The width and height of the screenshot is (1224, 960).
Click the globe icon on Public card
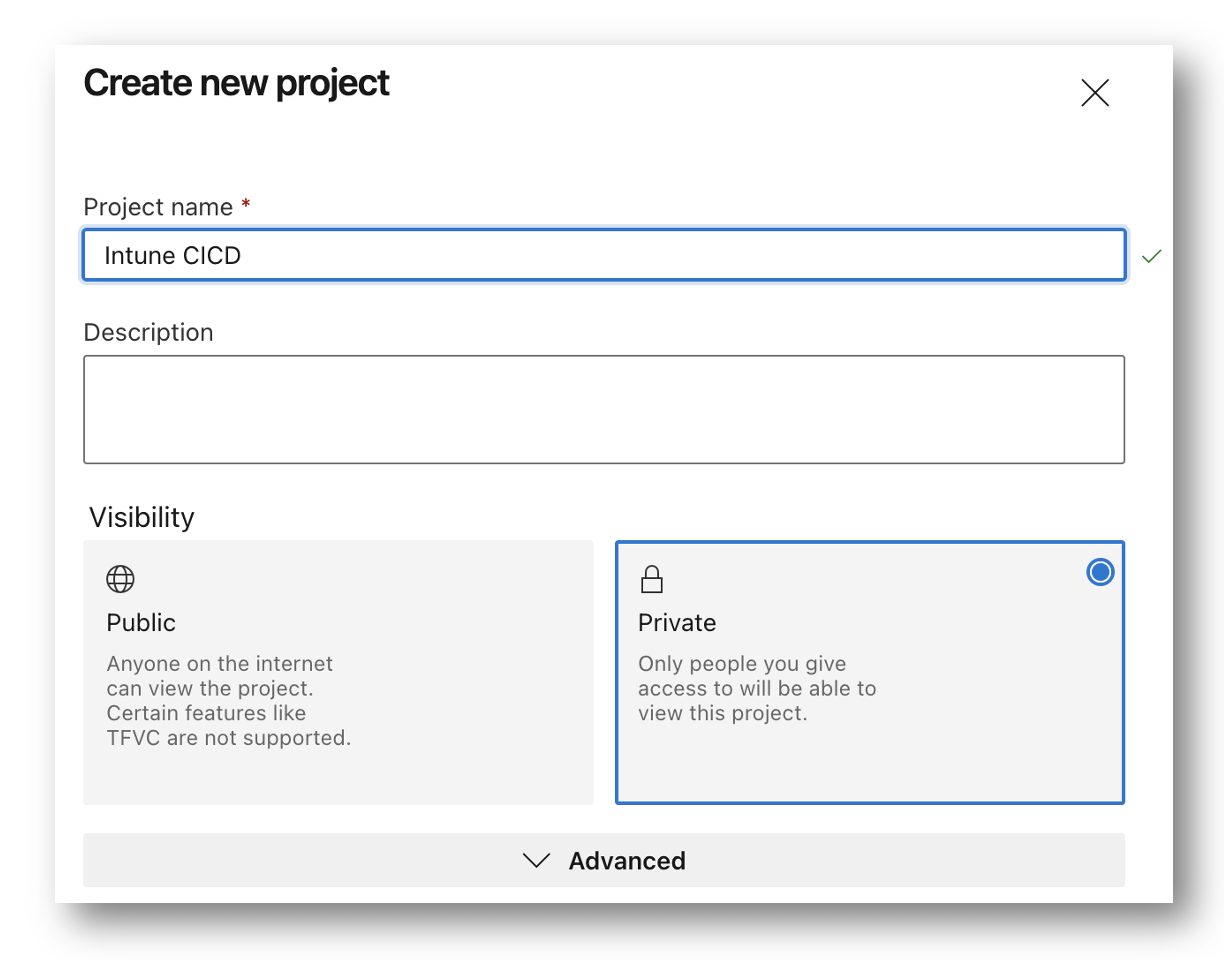tap(120, 578)
